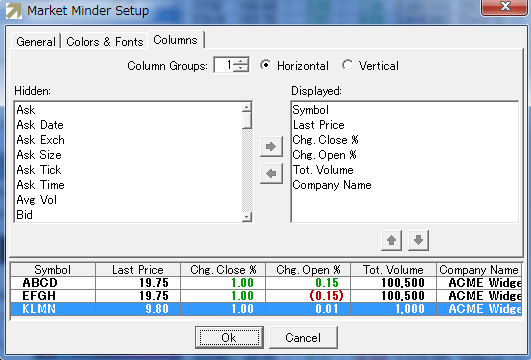Switch to the General tab
Image resolution: width=531 pixels, height=360 pixels.
36,42
